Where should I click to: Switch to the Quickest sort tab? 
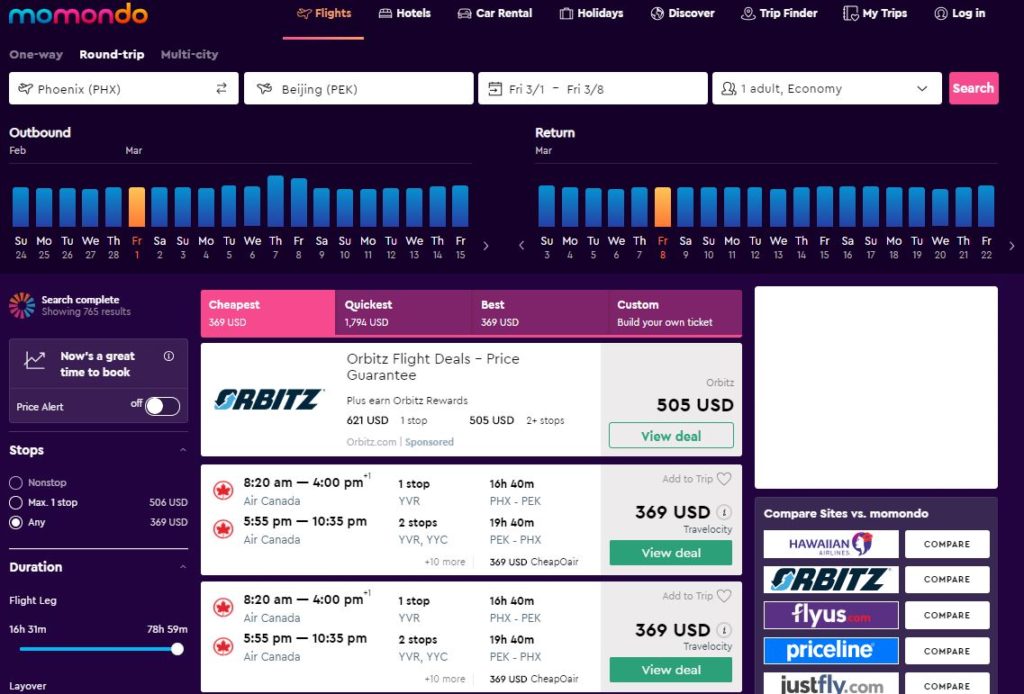pyautogui.click(x=403, y=313)
